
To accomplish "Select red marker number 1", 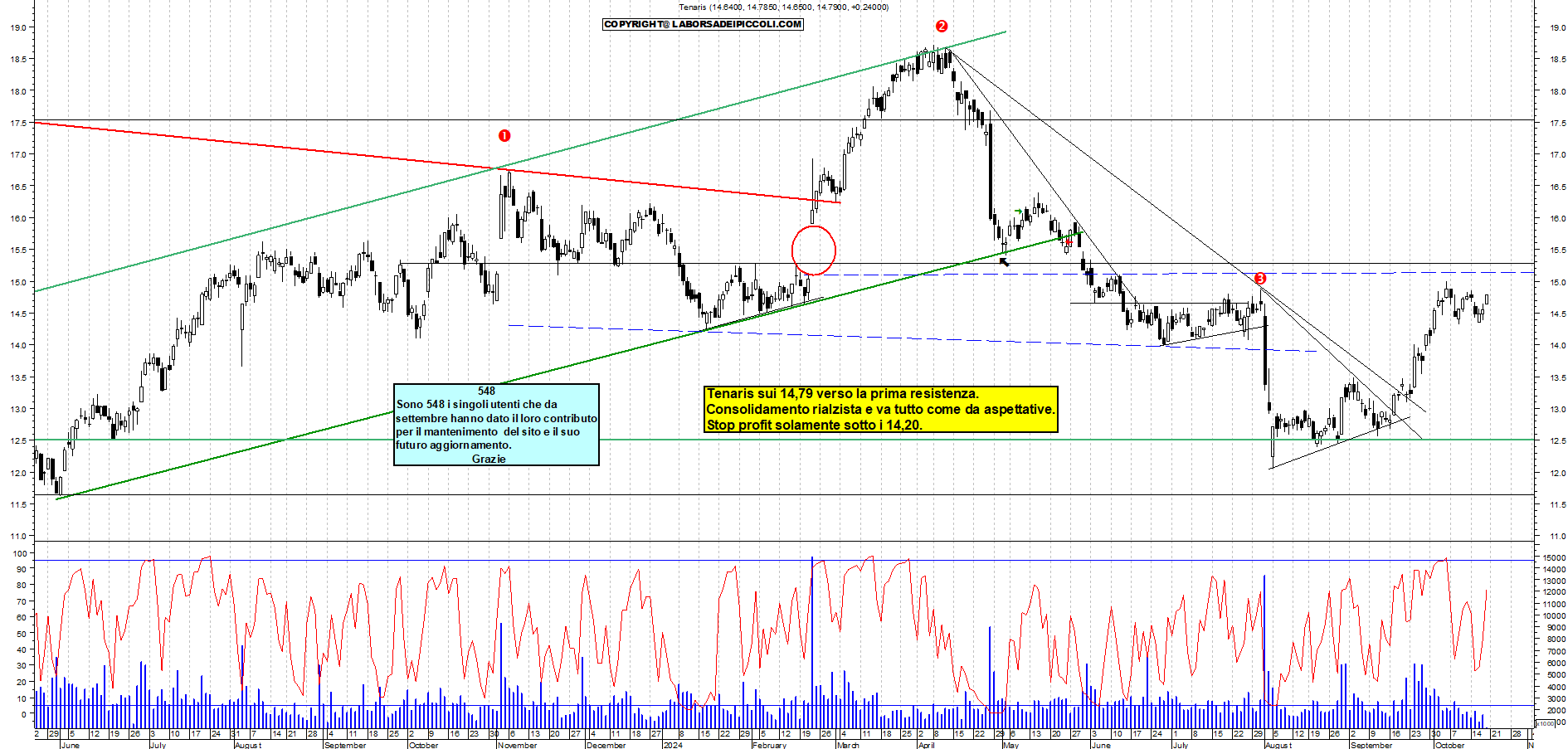I will click(504, 135).
